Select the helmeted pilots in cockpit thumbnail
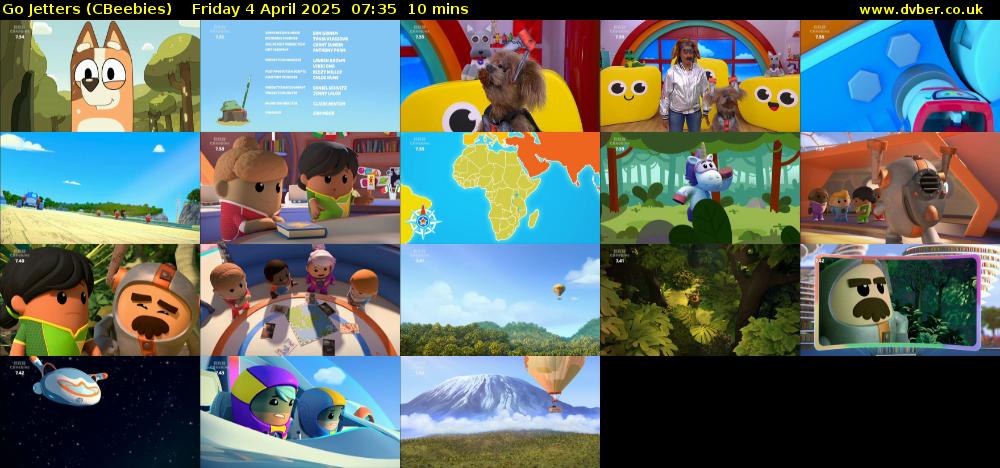Screen dimensions: 1000x468 pos(300,412)
